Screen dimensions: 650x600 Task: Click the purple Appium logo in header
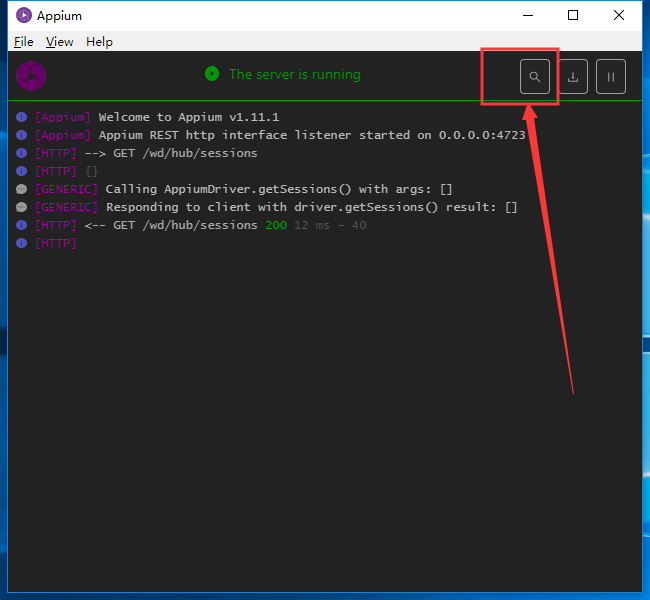pyautogui.click(x=31, y=76)
